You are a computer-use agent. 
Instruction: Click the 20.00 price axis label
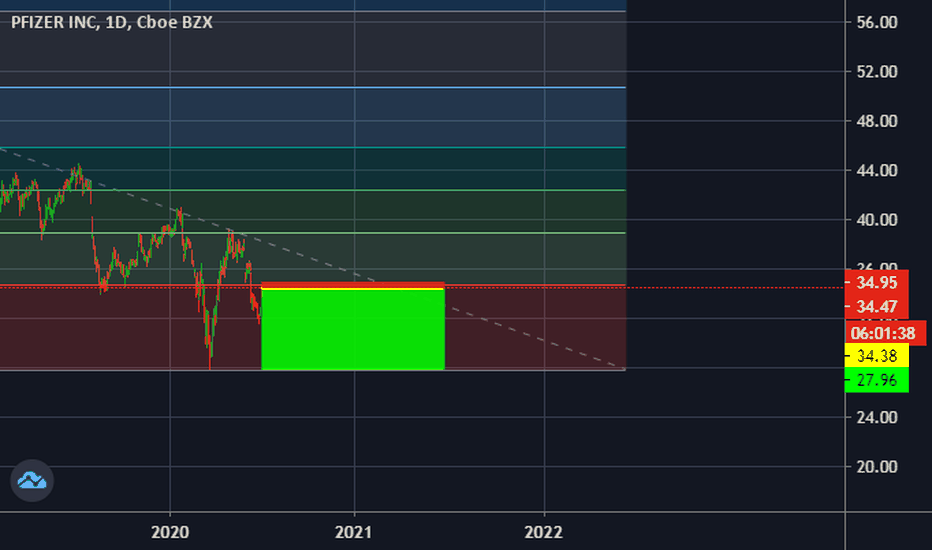877,467
